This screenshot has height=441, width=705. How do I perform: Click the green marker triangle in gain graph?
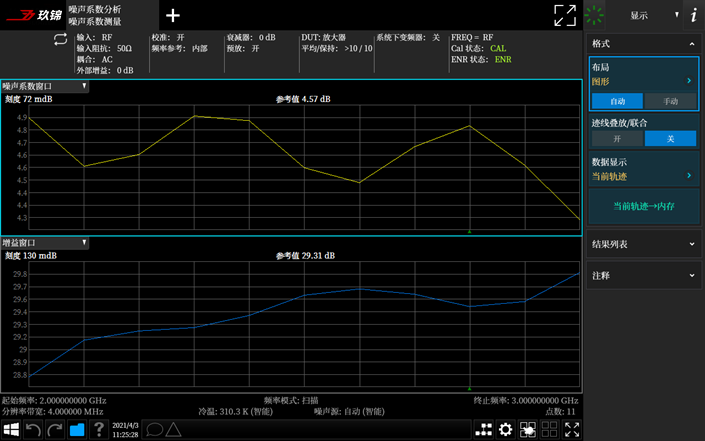tap(469, 389)
